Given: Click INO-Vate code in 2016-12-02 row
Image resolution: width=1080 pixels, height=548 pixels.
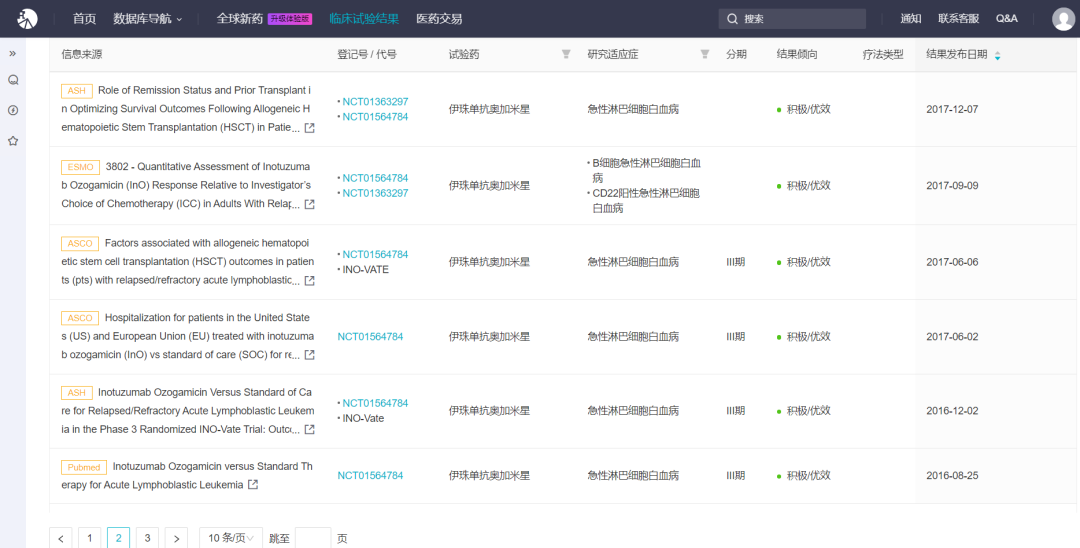Looking at the screenshot, I should pos(363,418).
